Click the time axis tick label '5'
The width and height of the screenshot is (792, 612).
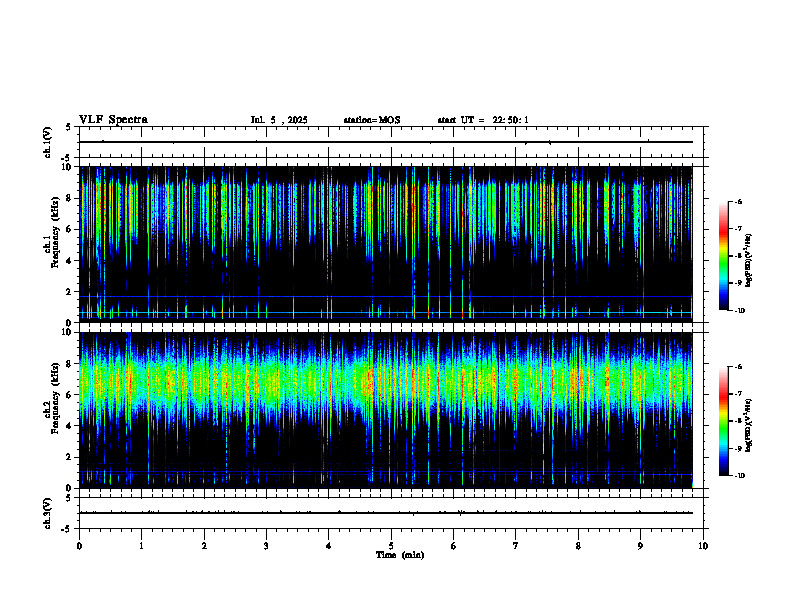pos(391,546)
